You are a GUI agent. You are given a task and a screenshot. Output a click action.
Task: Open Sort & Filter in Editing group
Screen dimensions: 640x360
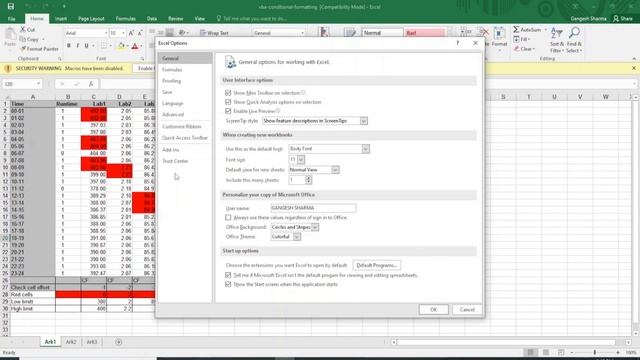click(x=557, y=40)
